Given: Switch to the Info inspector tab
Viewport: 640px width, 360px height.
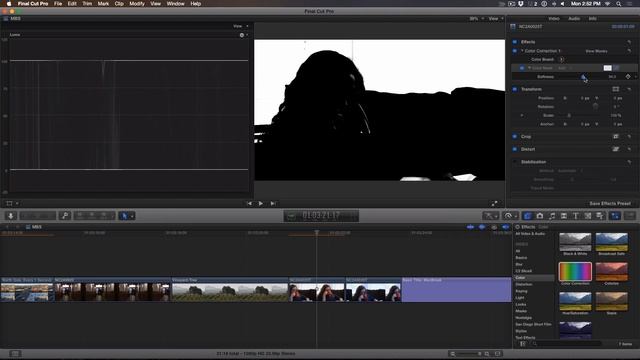Looking at the screenshot, I should point(592,19).
